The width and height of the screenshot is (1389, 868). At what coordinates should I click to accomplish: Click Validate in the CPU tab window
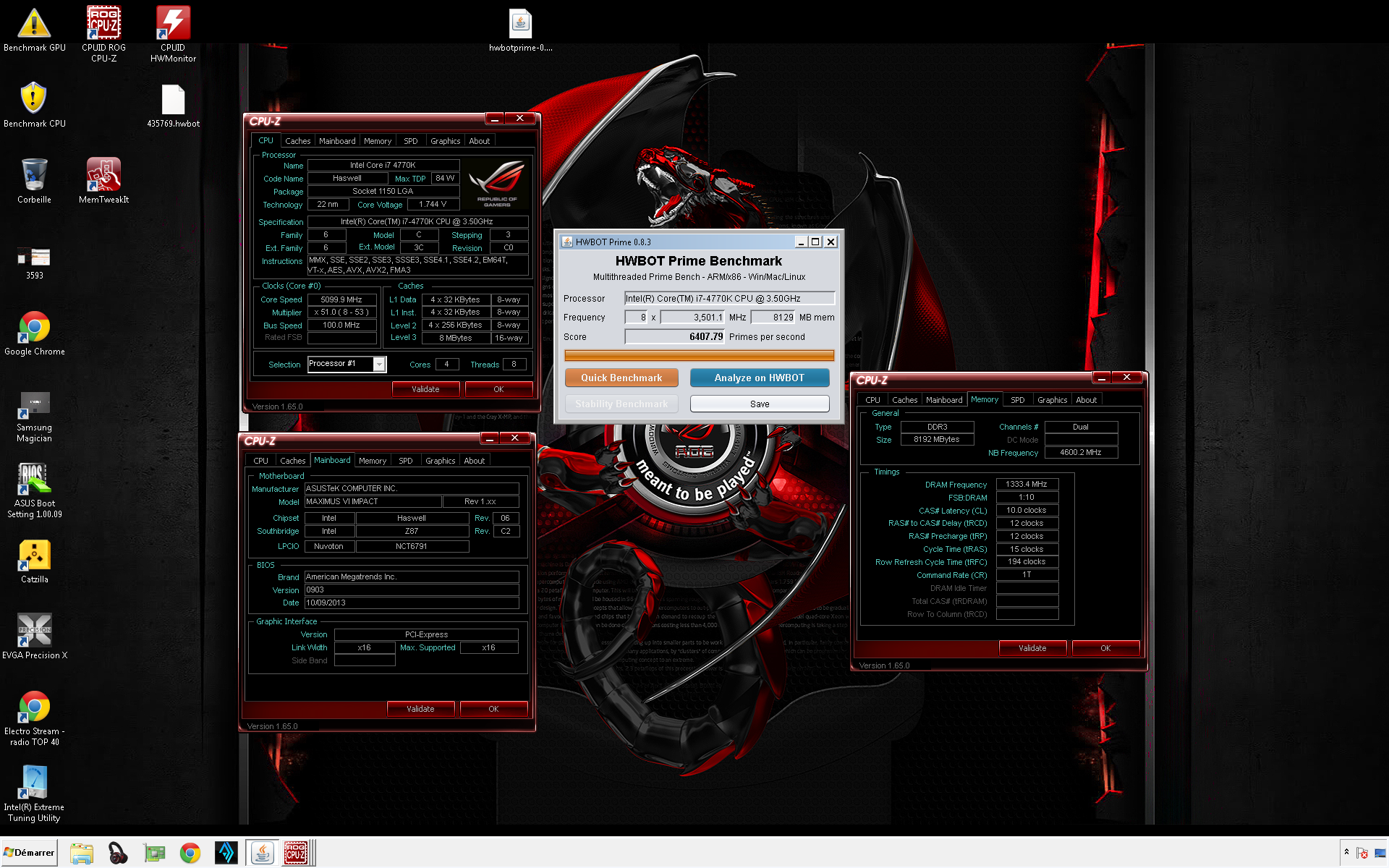tap(425, 389)
